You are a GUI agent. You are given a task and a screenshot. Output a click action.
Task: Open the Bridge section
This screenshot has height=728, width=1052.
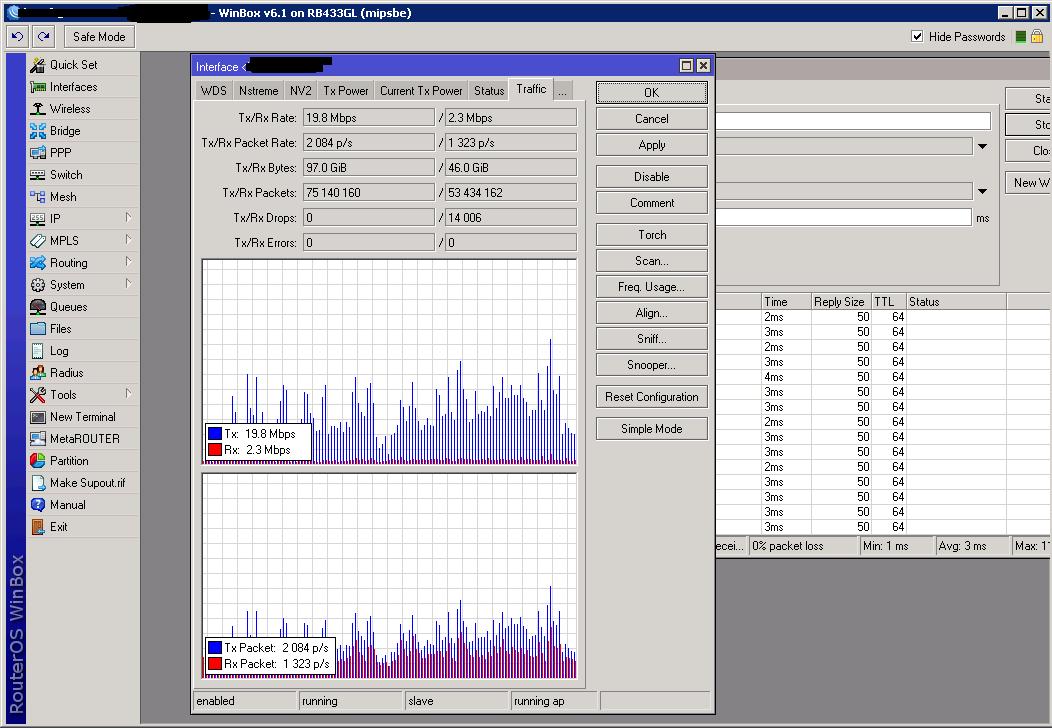pyautogui.click(x=65, y=131)
